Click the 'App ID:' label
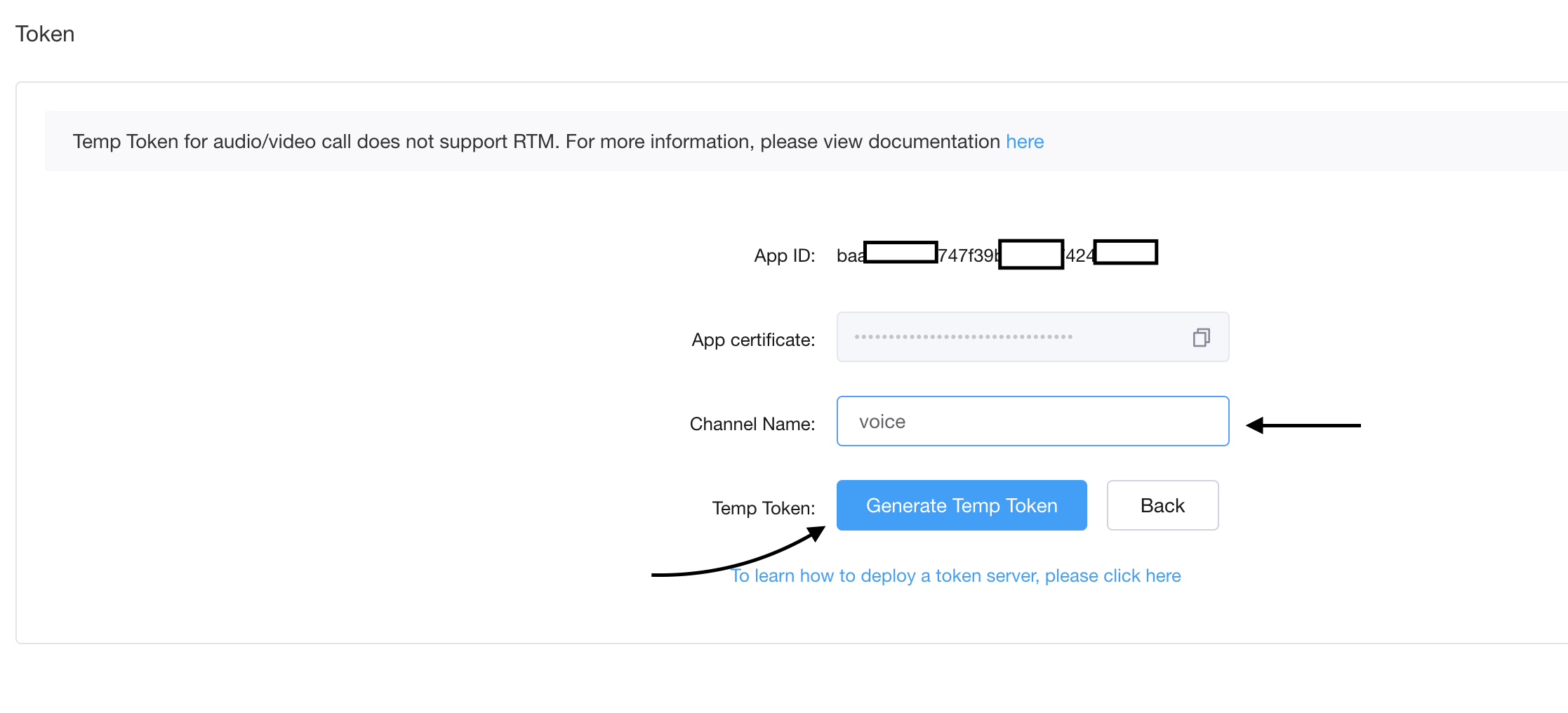Viewport: 1568px width, 713px height. (x=784, y=255)
